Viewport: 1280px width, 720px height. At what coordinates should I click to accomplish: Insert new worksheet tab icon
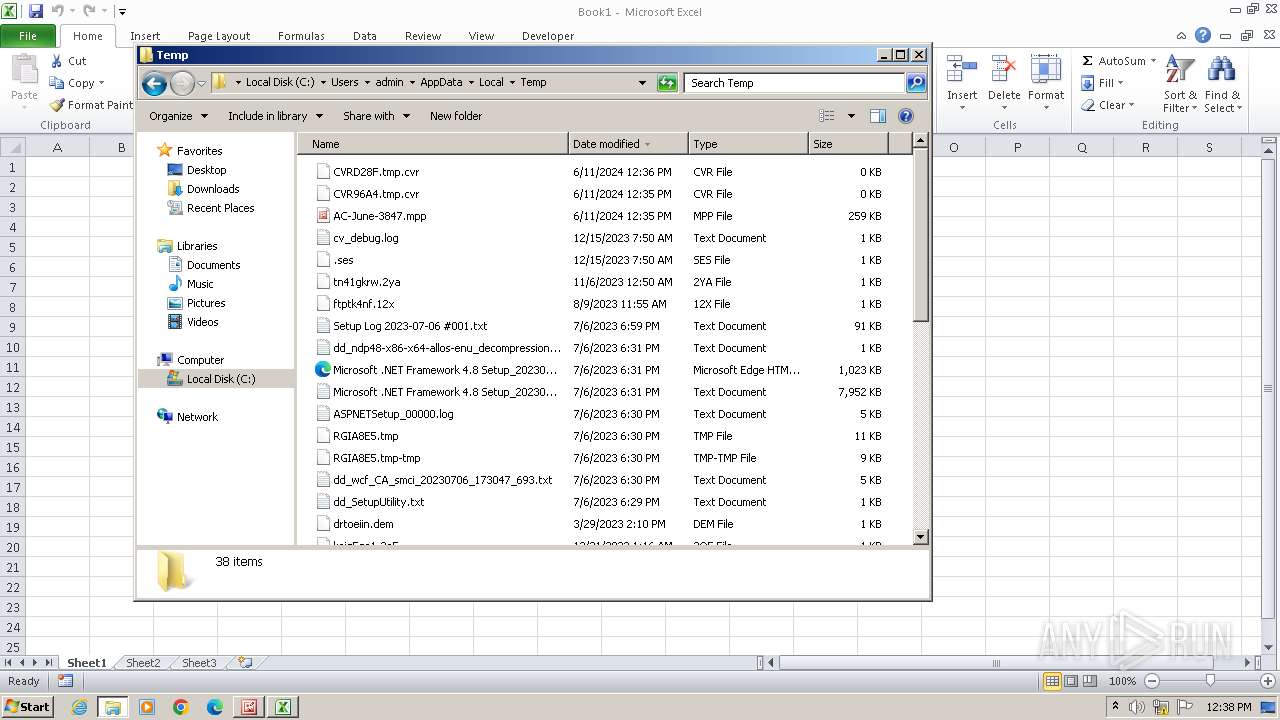click(244, 662)
